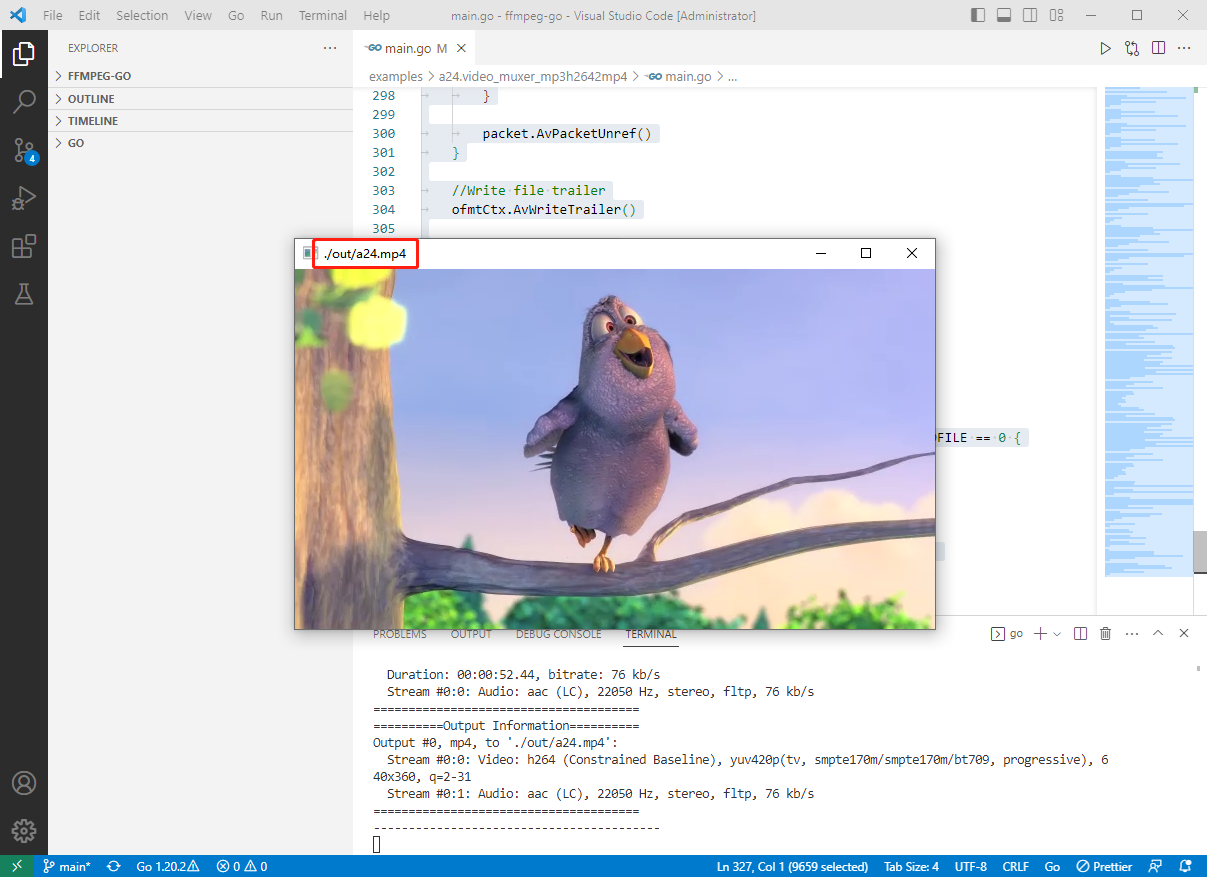Select the TERMINAL panel tab

click(x=651, y=634)
